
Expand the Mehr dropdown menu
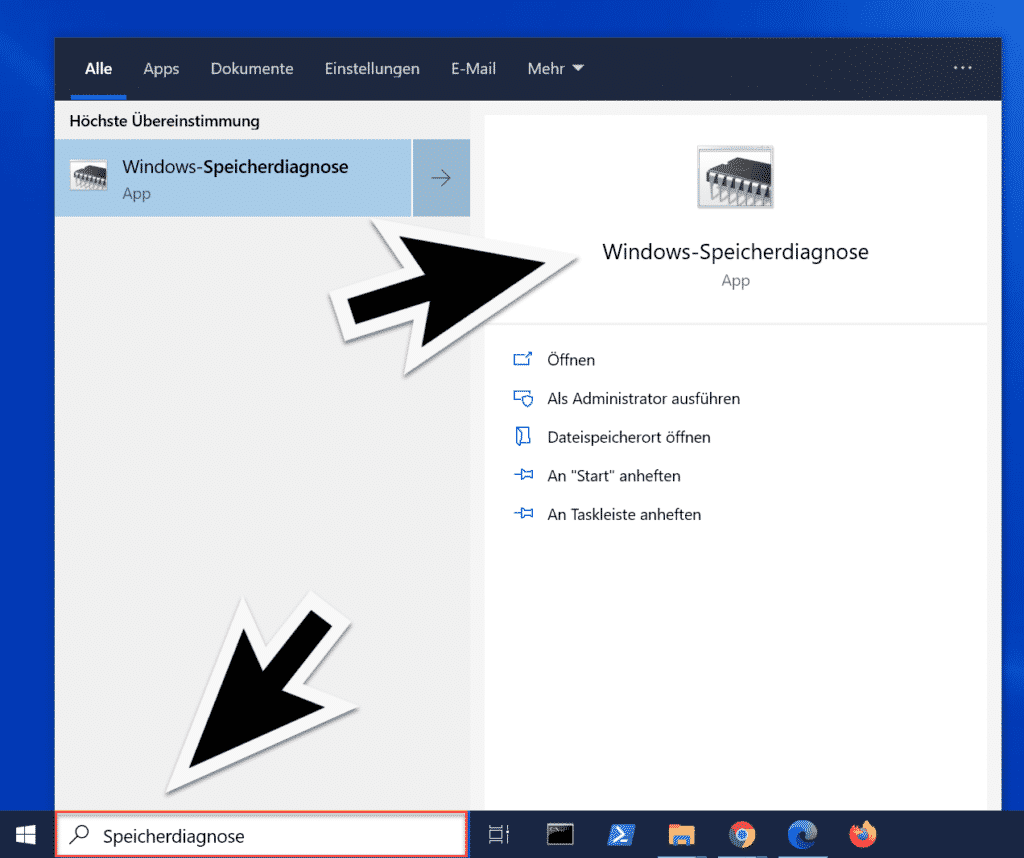pos(556,69)
